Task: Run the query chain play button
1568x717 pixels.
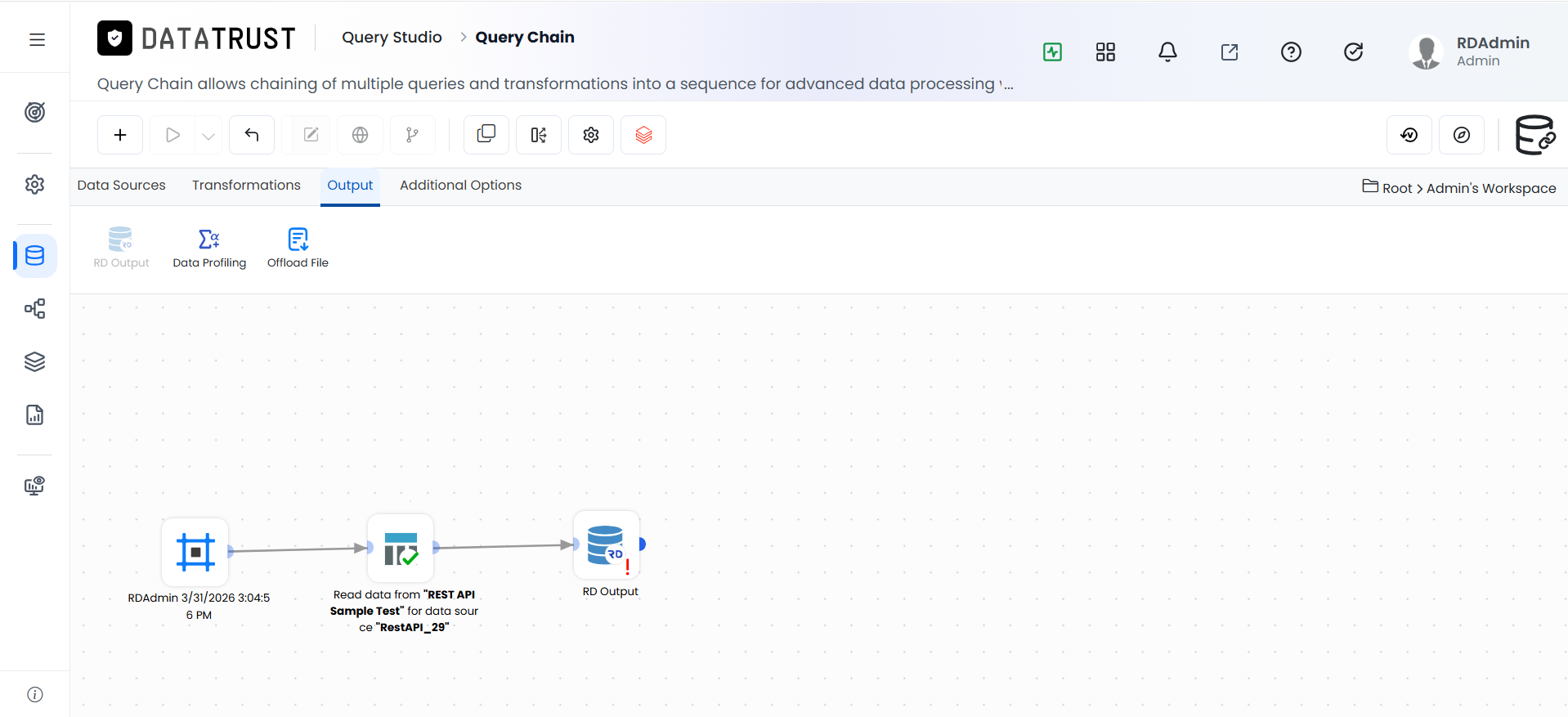Action: point(172,135)
